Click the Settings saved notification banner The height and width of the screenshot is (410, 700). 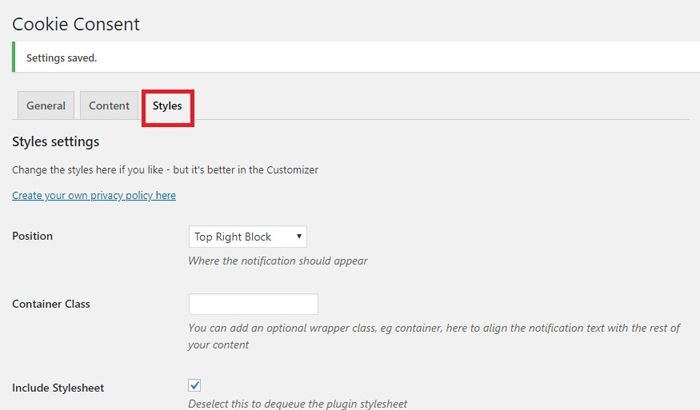coord(356,57)
